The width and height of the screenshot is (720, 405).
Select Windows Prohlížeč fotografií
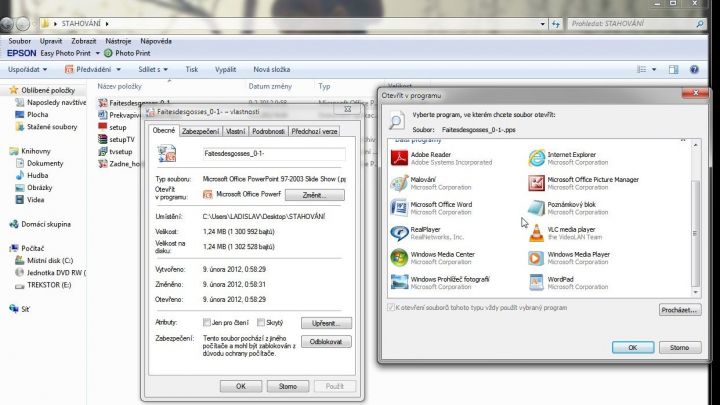440,282
